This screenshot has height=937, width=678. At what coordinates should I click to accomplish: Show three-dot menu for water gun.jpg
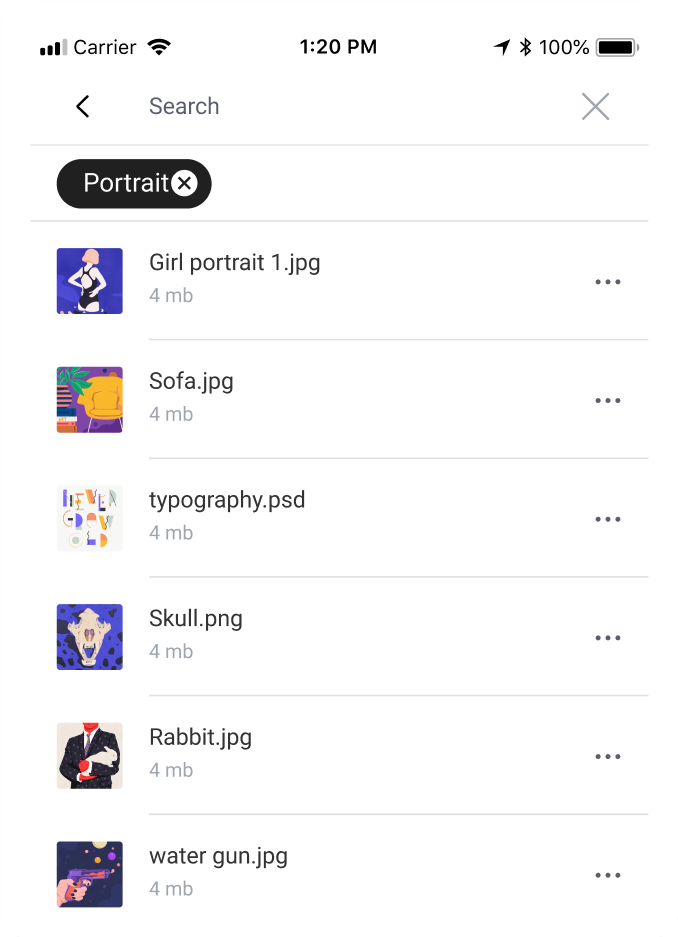pos(608,875)
